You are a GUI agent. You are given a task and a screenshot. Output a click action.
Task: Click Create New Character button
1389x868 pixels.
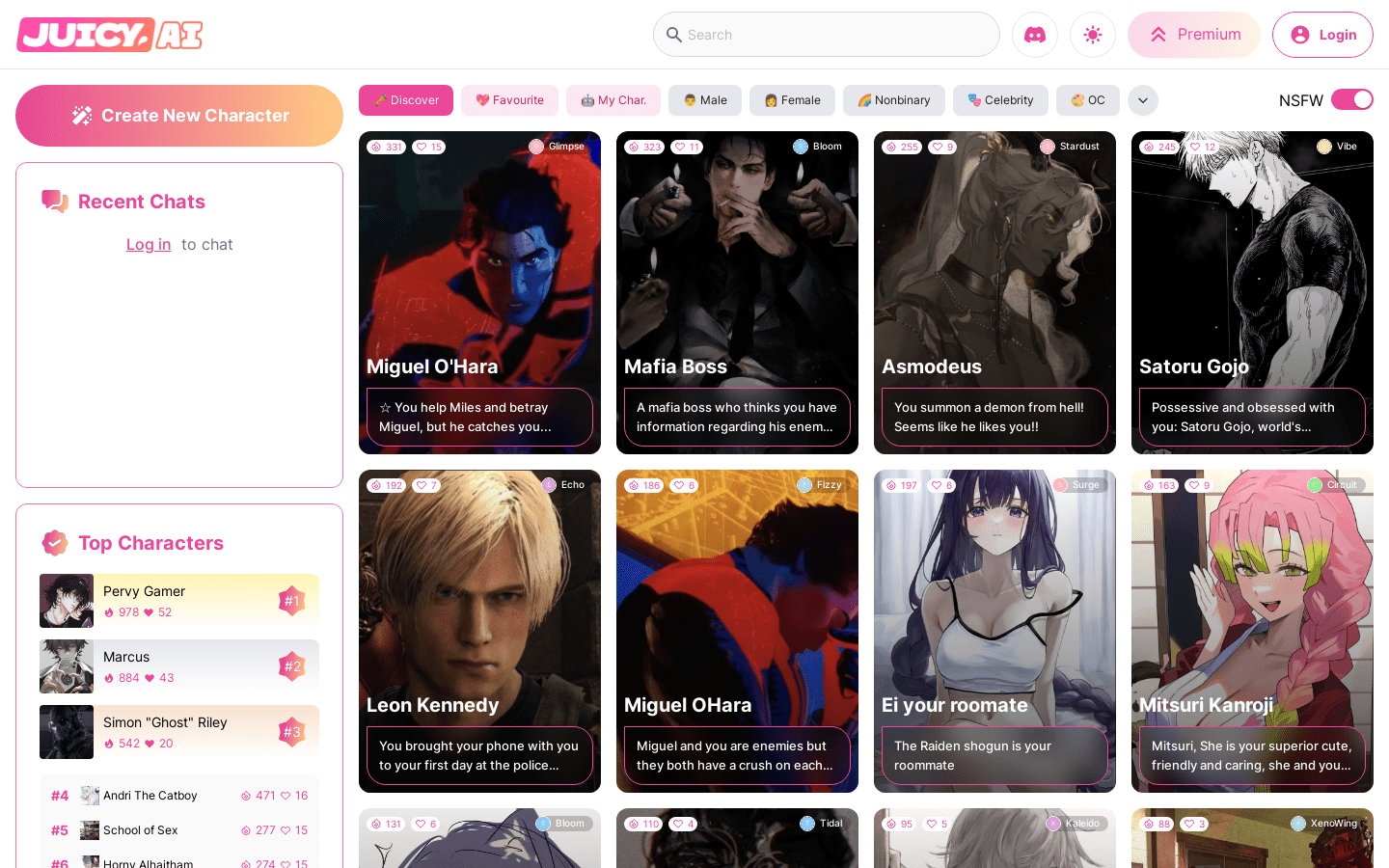(x=179, y=116)
